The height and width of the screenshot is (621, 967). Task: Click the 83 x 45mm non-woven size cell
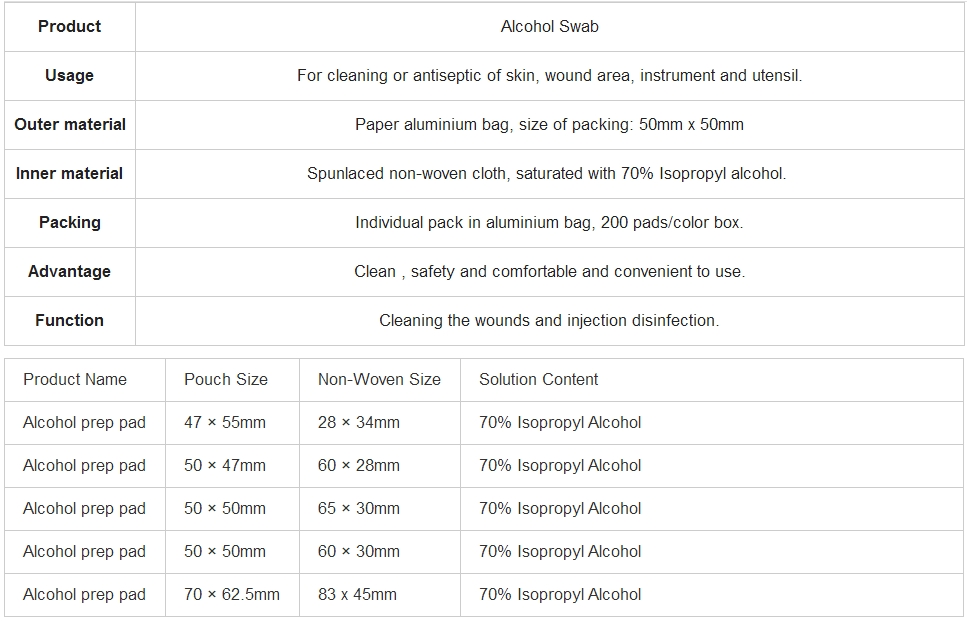click(x=357, y=594)
